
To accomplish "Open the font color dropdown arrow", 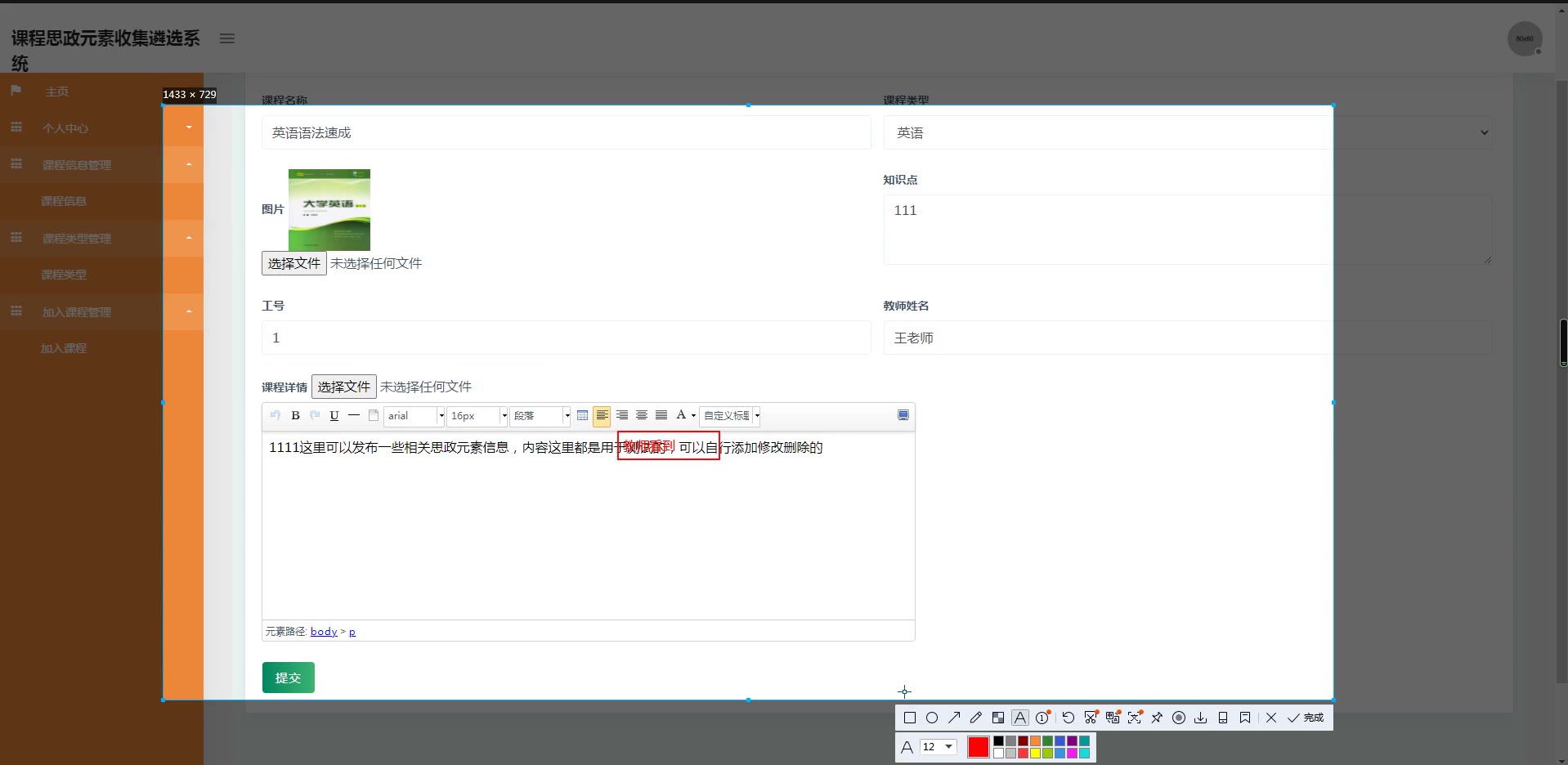I will tap(694, 415).
